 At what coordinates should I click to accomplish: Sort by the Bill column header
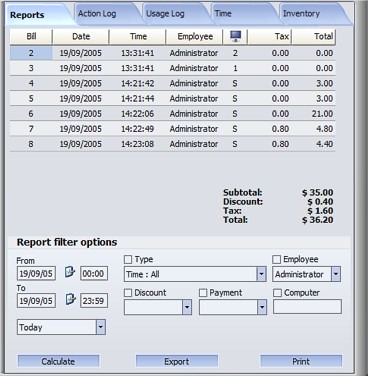coord(31,36)
